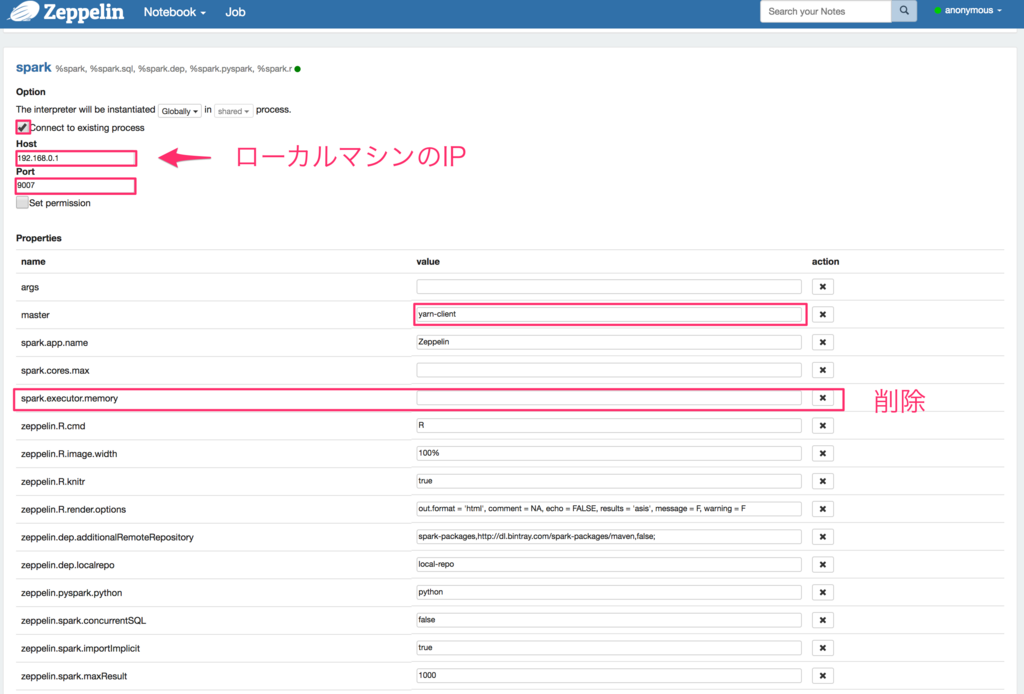Open the Notebook menu
1024x694 pixels.
tap(174, 12)
